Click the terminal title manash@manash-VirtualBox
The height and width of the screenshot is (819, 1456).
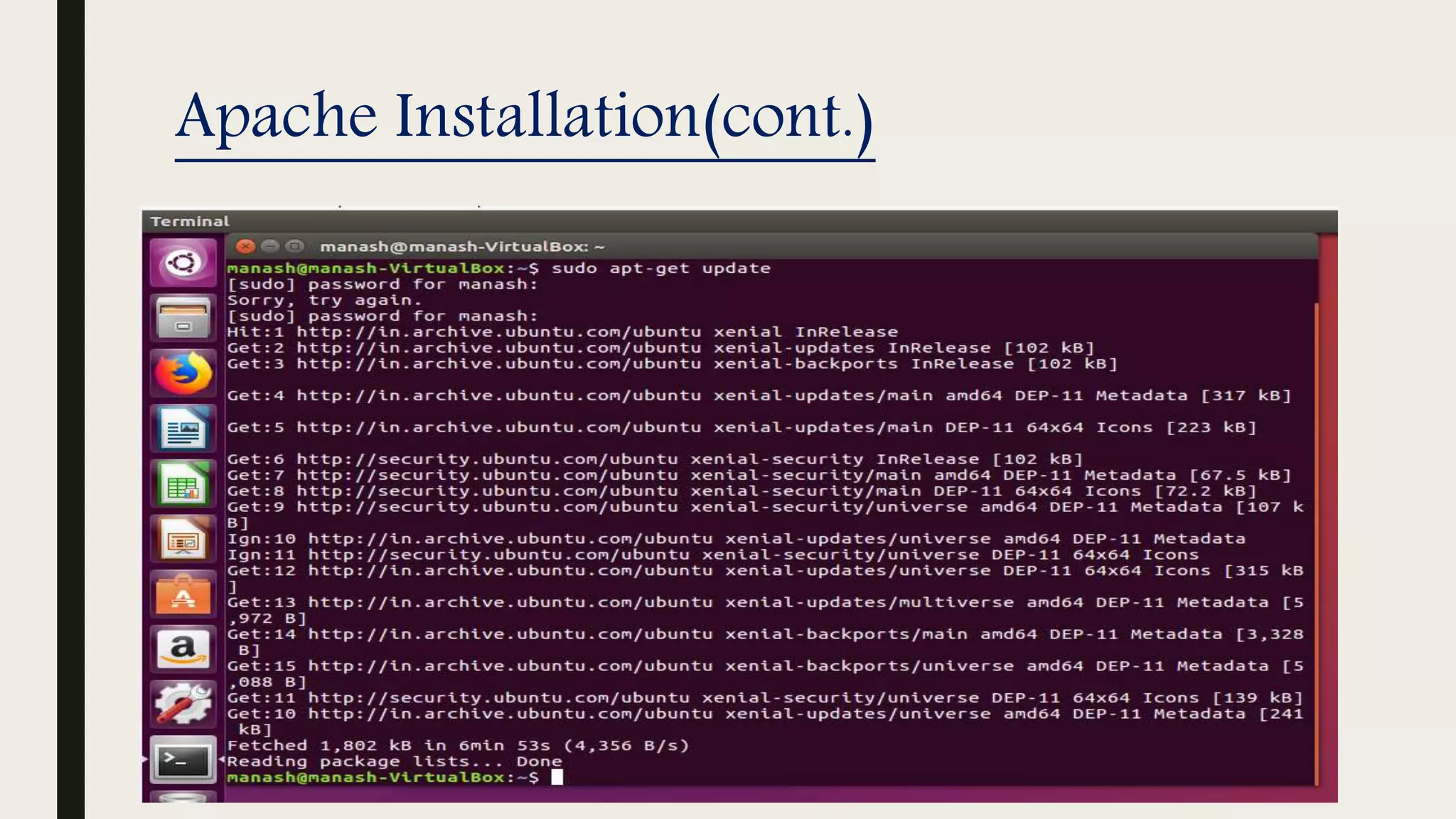coord(462,247)
